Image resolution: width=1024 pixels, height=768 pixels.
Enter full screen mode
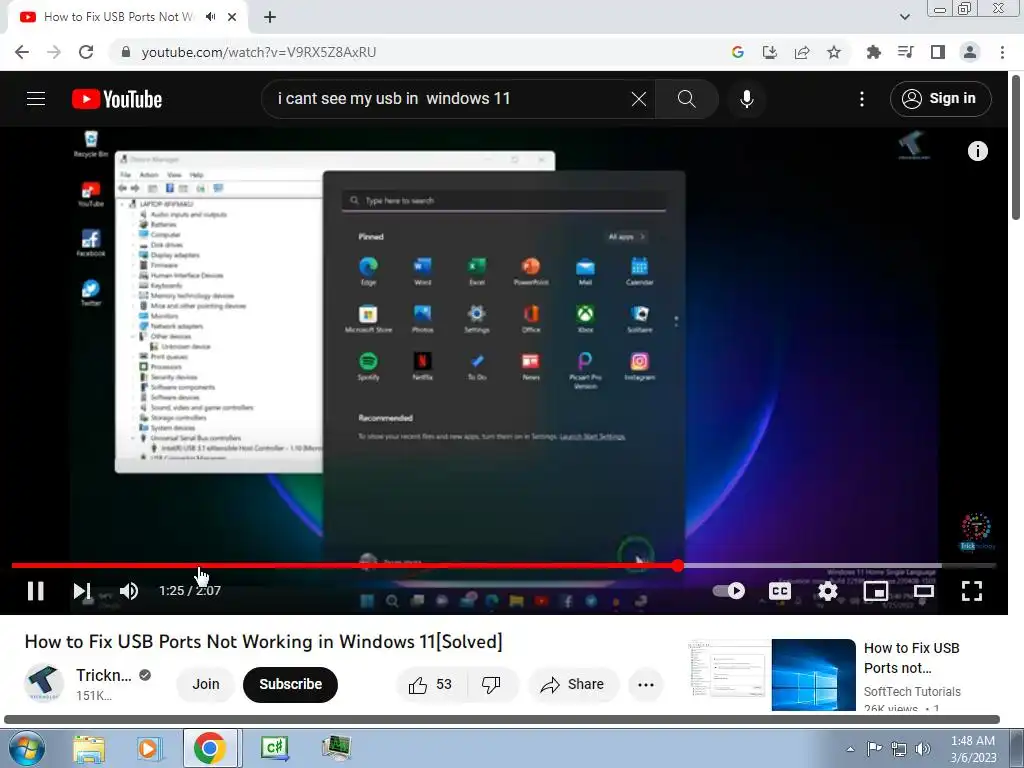pos(972,591)
